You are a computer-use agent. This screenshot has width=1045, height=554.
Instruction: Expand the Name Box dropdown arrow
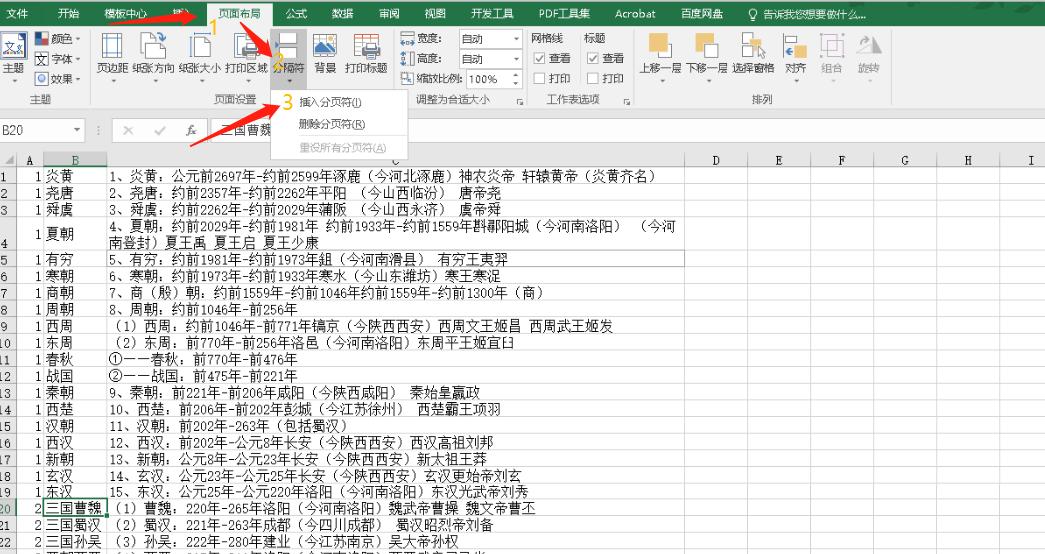tap(77, 130)
